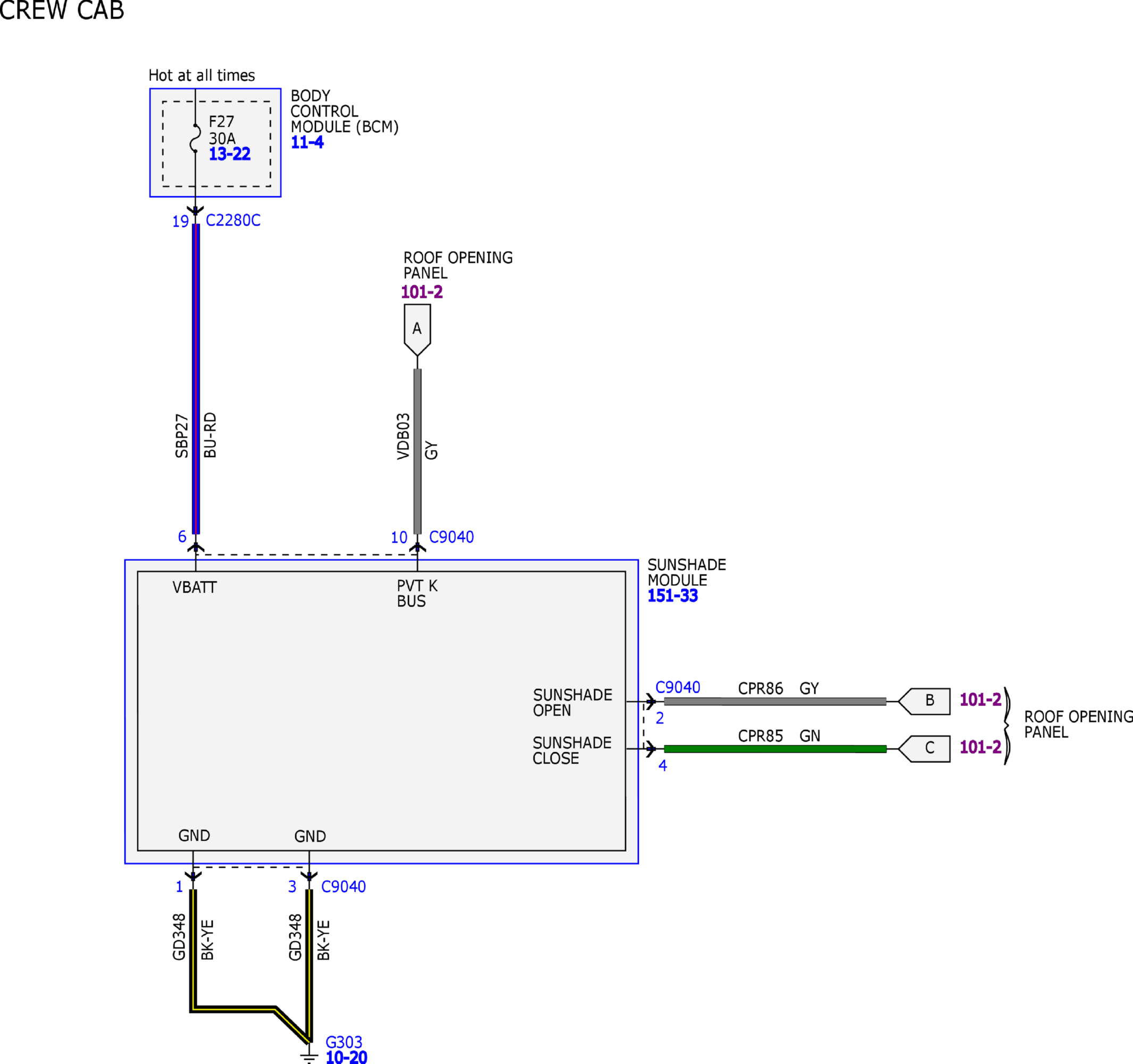The image size is (1133, 1064).
Task: Click the ROOF OPENING PANEL label at right
Action: click(x=1078, y=725)
